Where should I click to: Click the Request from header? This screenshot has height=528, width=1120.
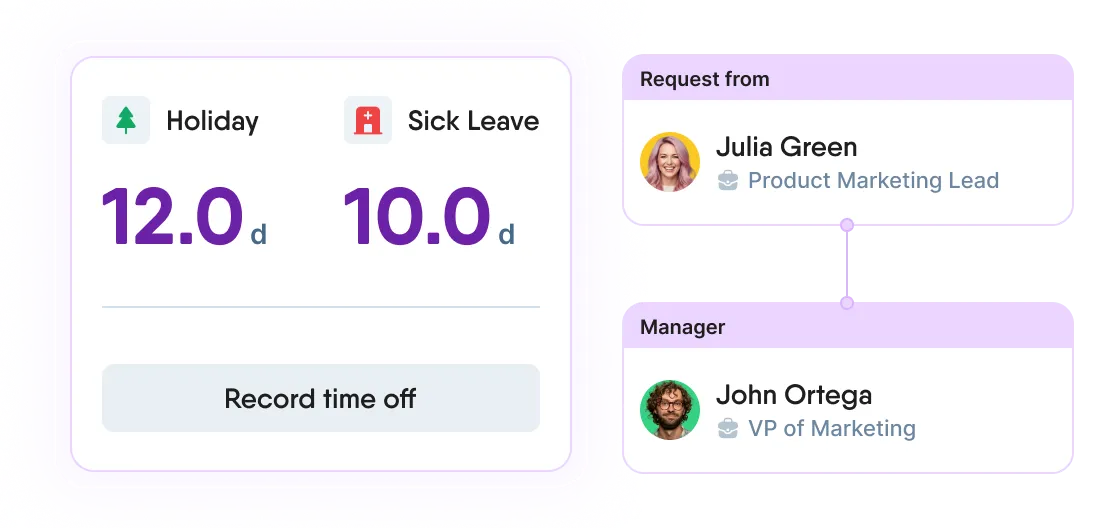[705, 79]
